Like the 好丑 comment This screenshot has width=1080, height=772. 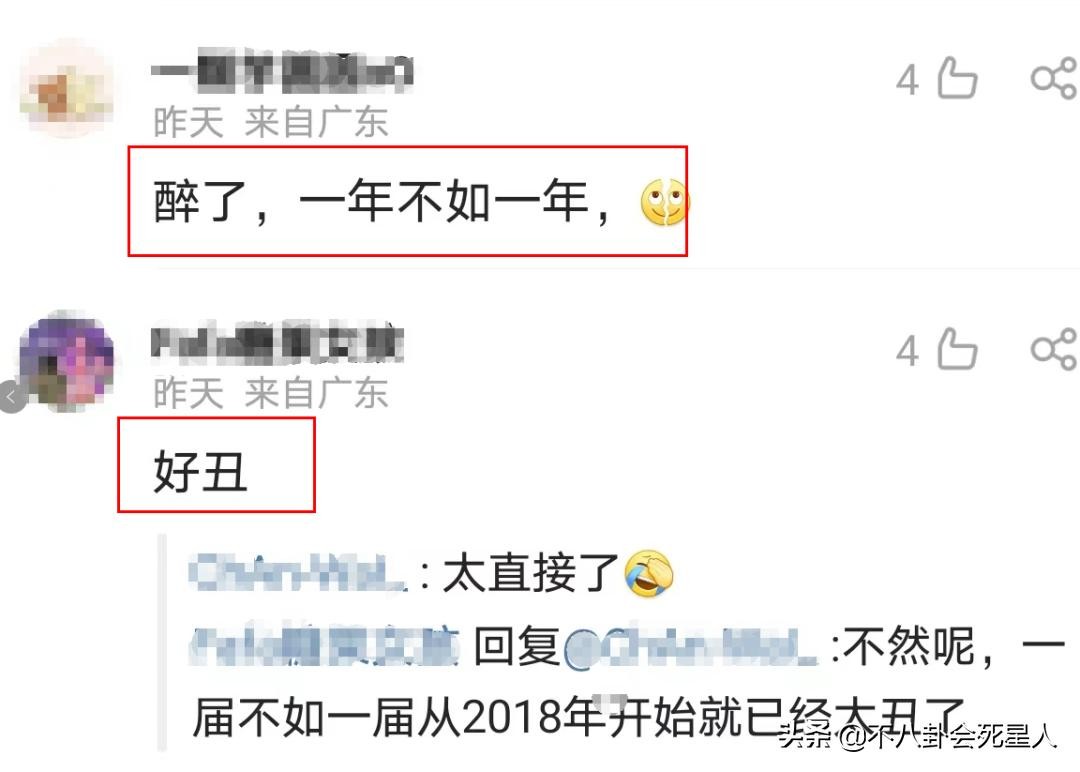click(957, 348)
